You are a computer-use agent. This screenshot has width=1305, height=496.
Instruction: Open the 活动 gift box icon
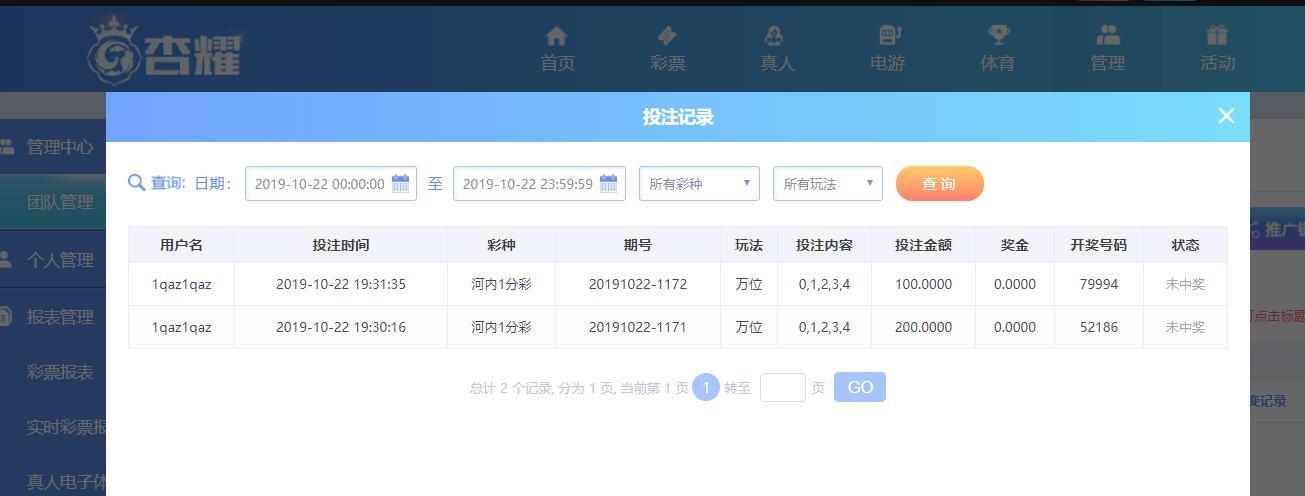(x=1217, y=36)
